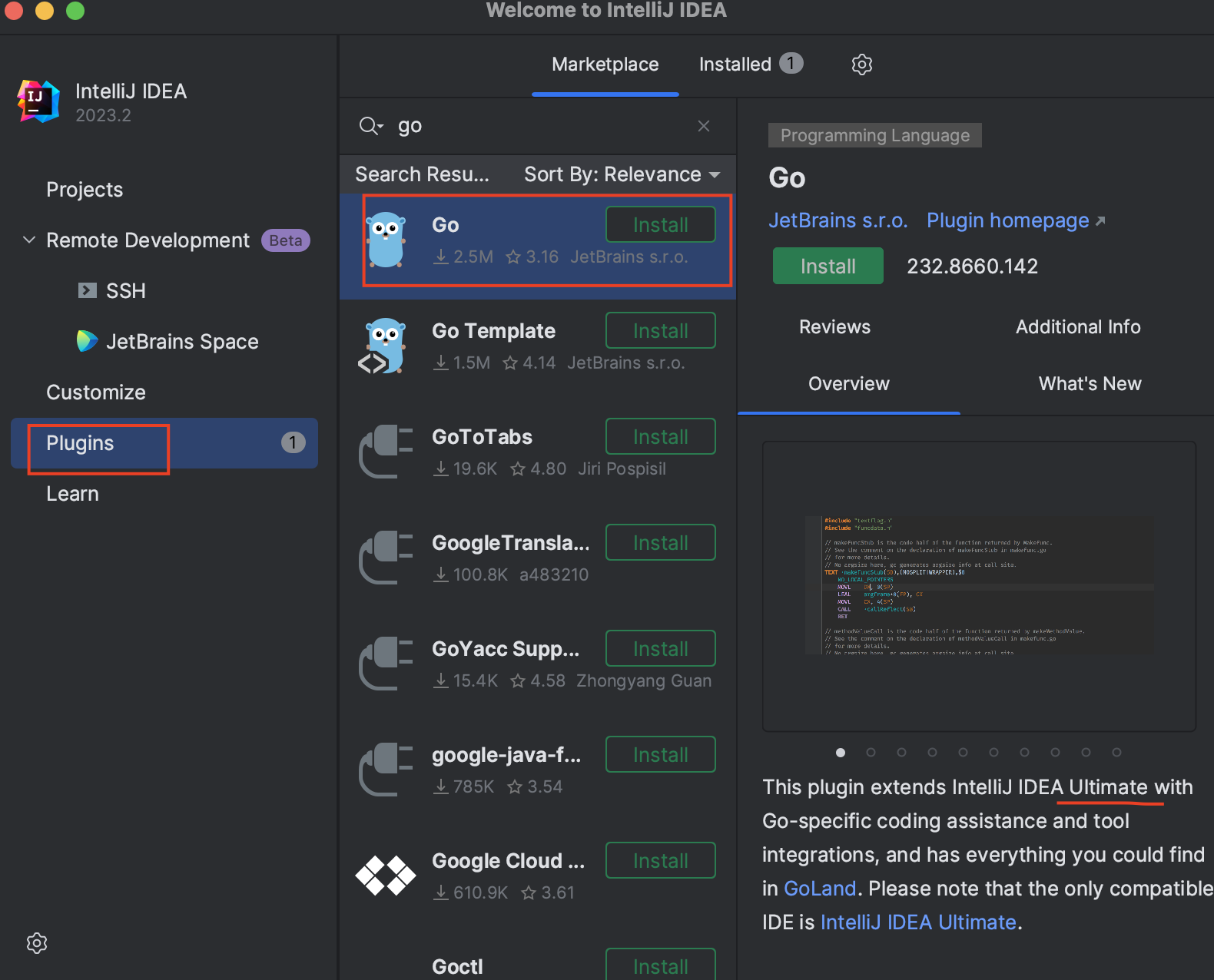Install the Google Cloud plugin
This screenshot has height=980, width=1214.
pyautogui.click(x=661, y=861)
